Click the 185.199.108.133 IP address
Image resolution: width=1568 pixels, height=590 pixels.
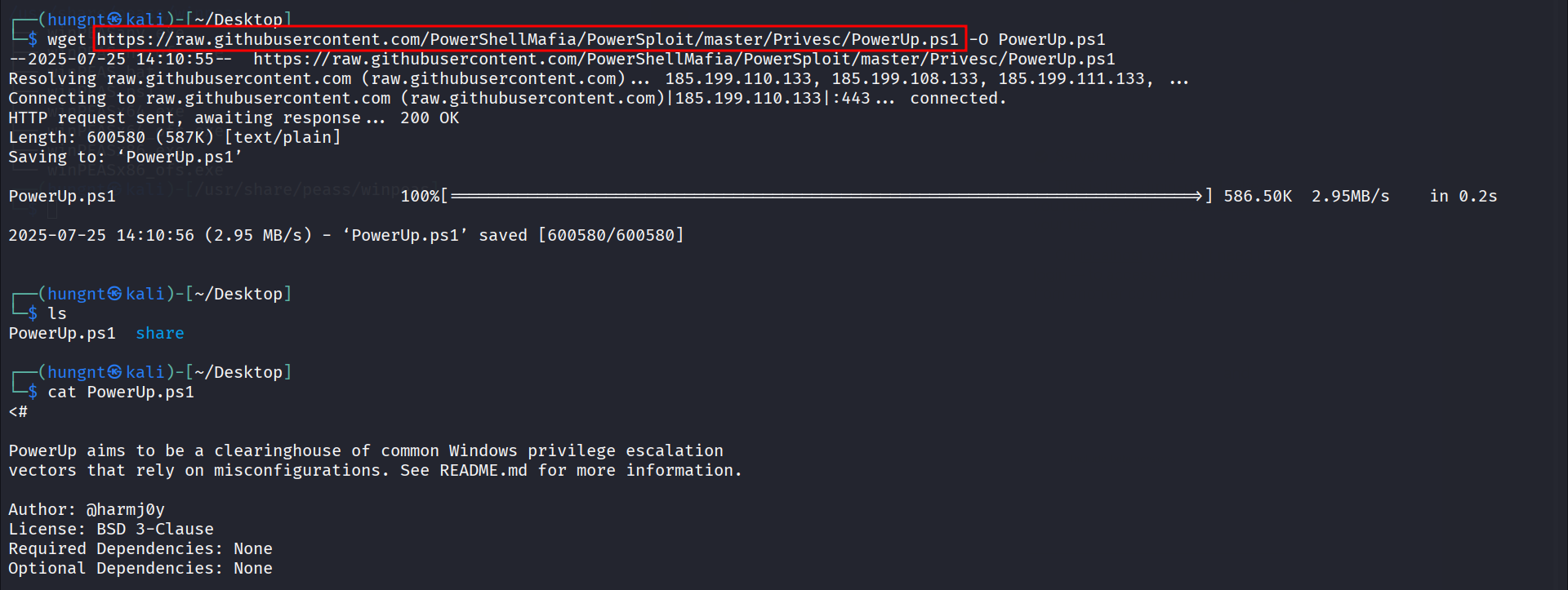(x=905, y=78)
